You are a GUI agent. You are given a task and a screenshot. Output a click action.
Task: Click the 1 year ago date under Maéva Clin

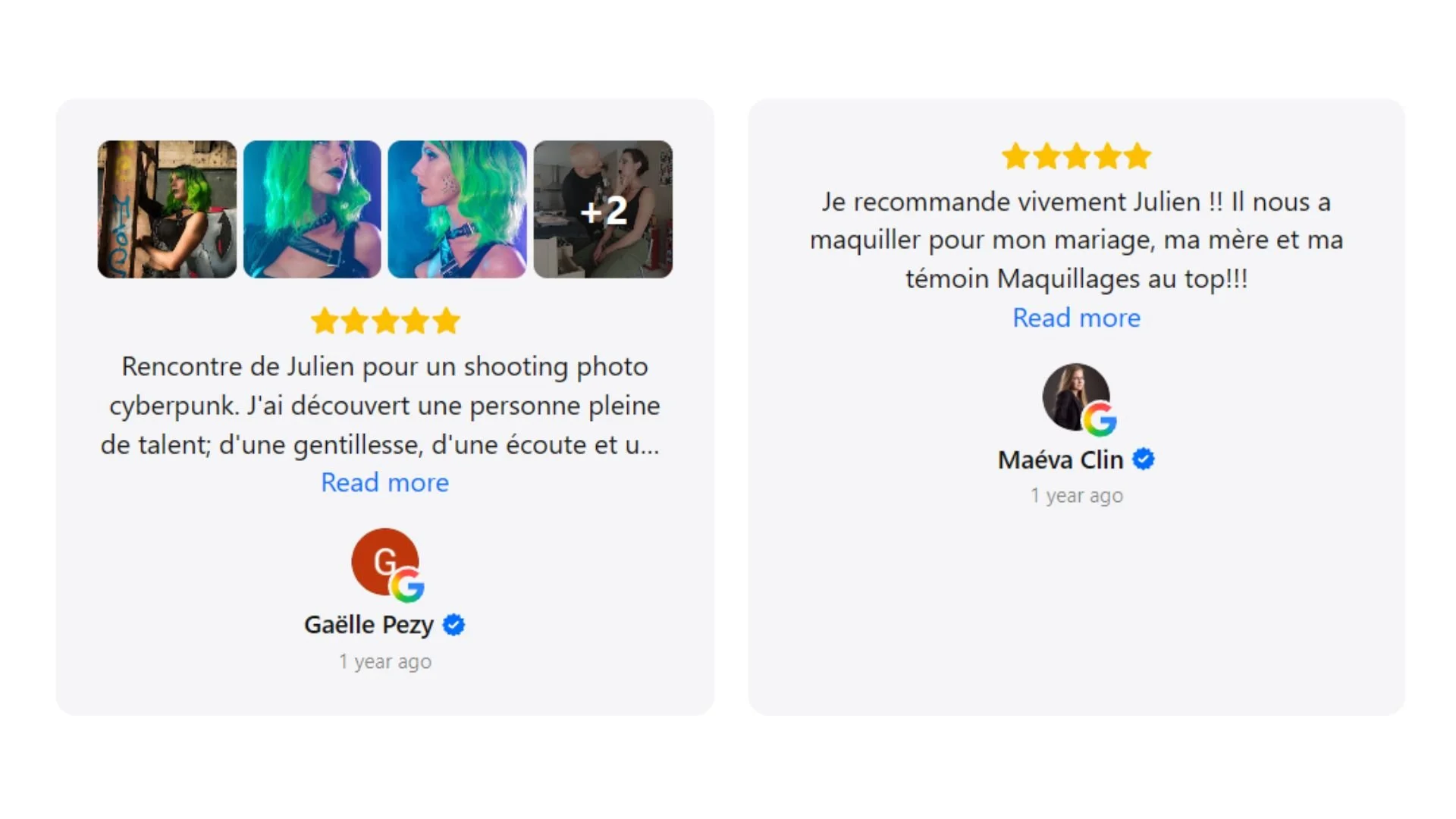click(1076, 495)
